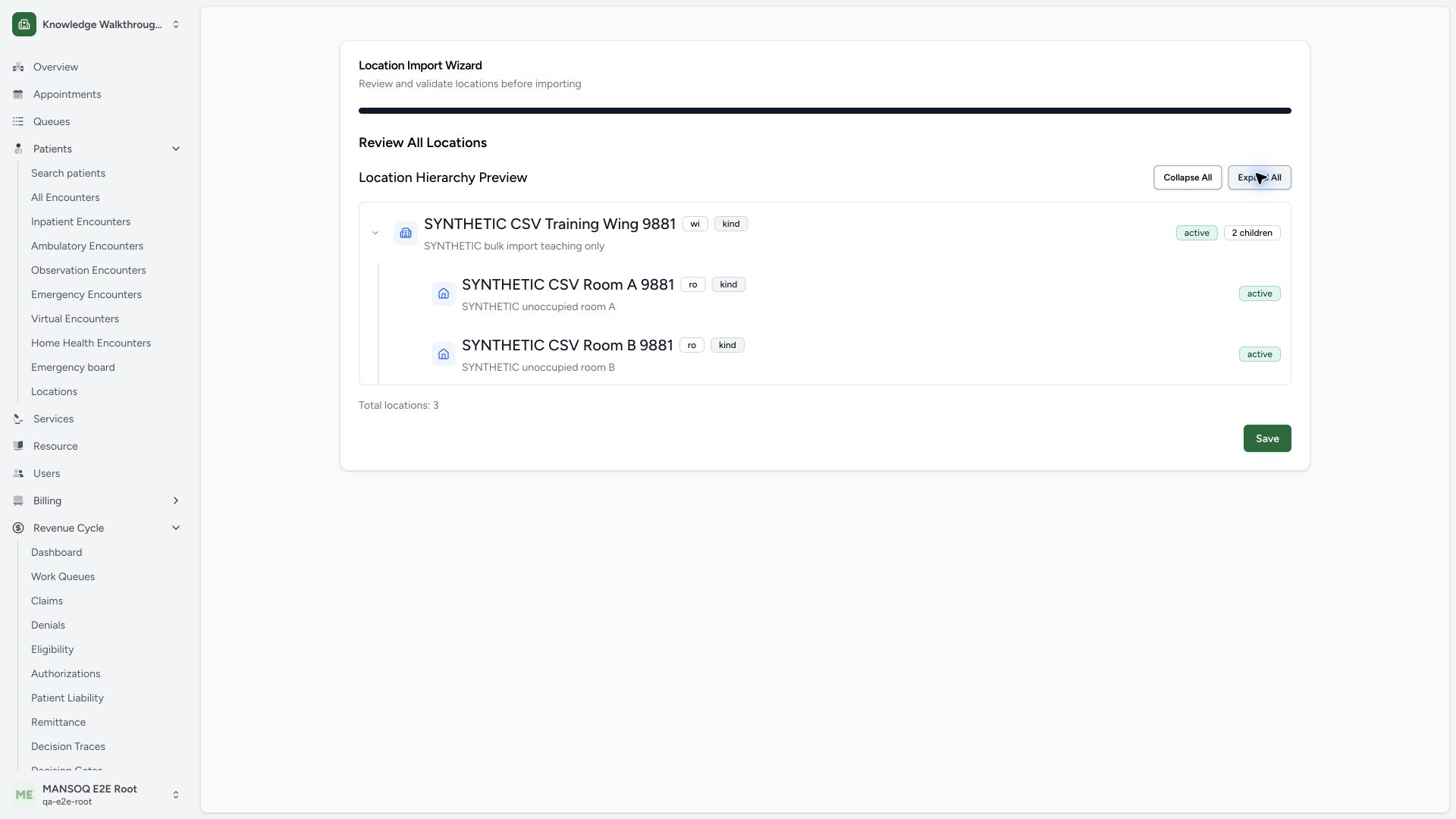Click the green organization logo icon
Screen dimensions: 1456x819
pyautogui.click(x=24, y=24)
